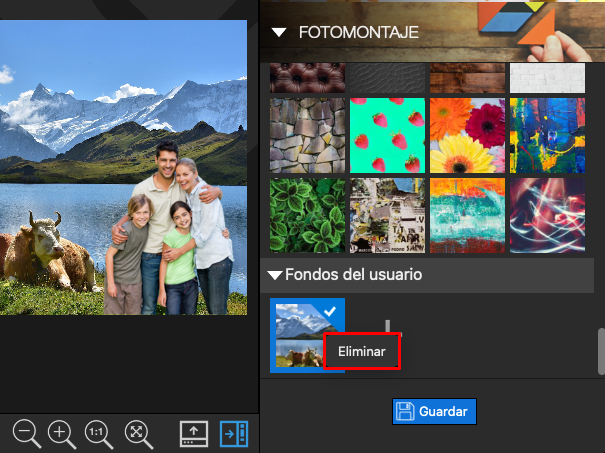Select the blue abstract paint background
Screen dimensions: 605x453
(x=547, y=135)
